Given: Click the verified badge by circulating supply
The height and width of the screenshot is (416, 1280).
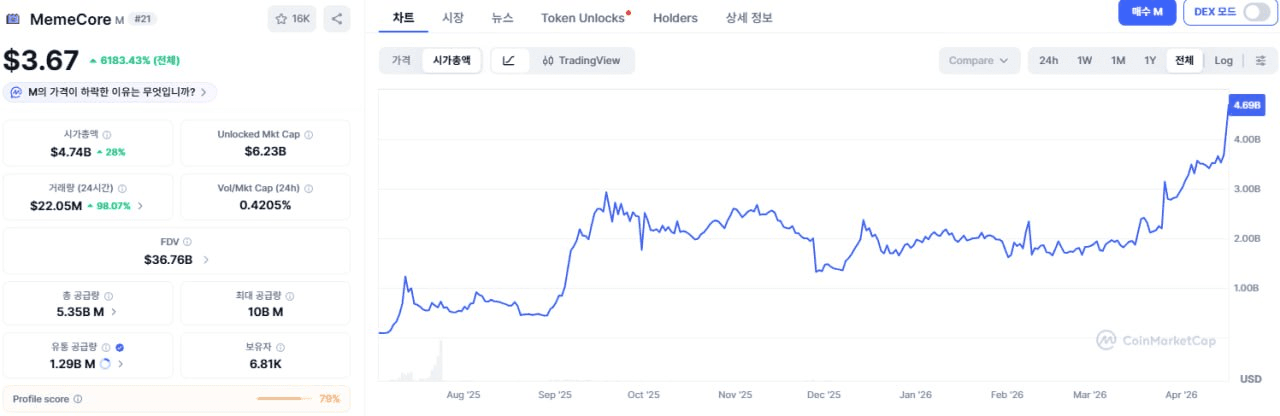Looking at the screenshot, I should click(120, 347).
